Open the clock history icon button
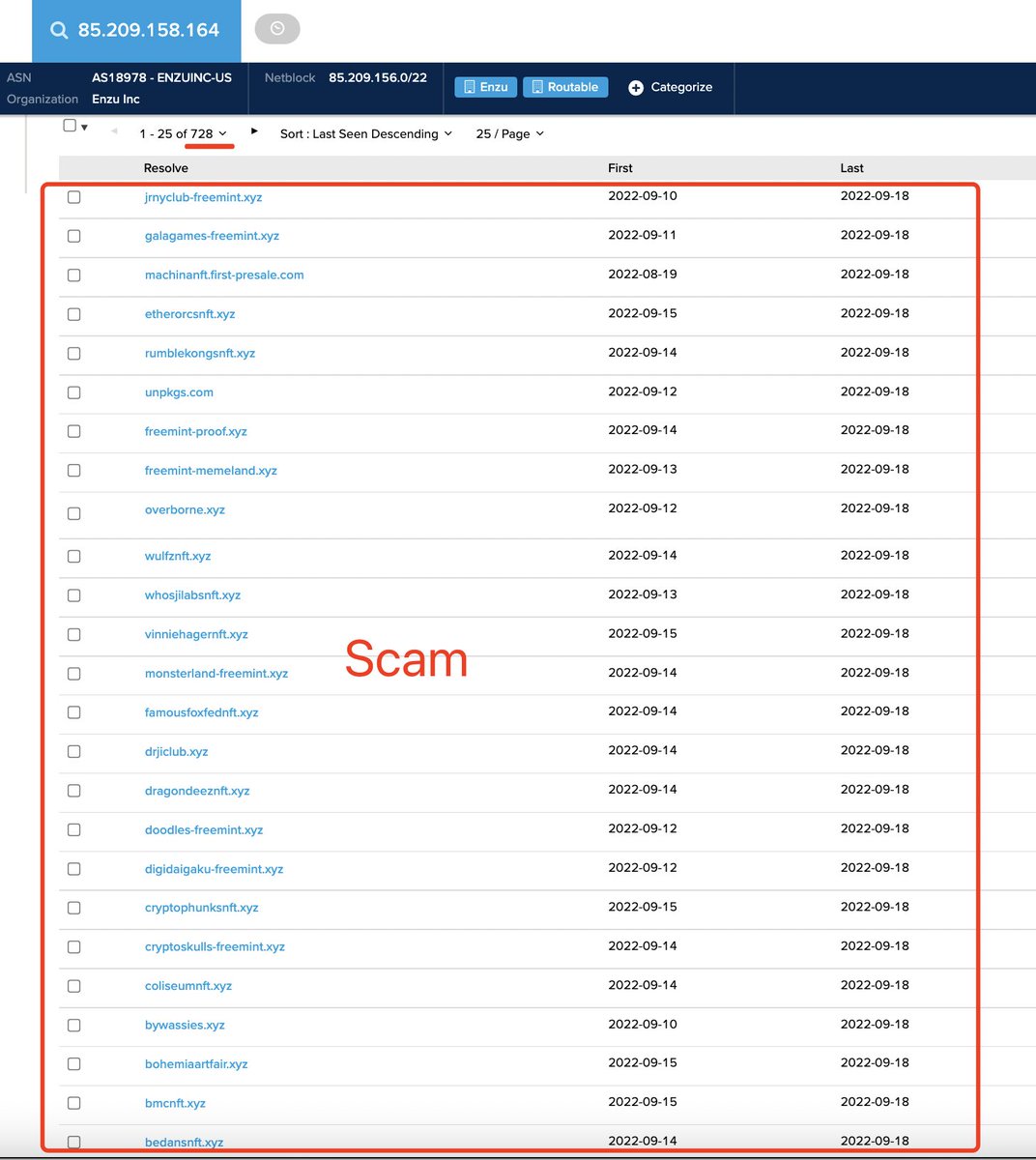This screenshot has height=1160, width=1036. click(x=277, y=29)
